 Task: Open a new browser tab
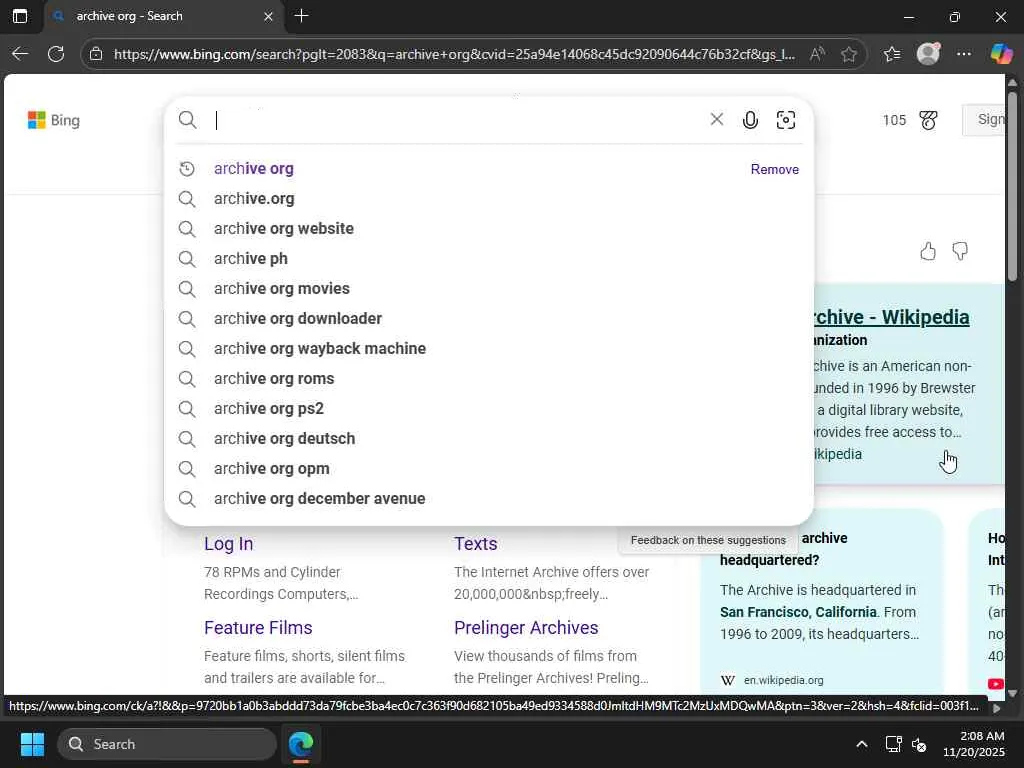[x=302, y=16]
